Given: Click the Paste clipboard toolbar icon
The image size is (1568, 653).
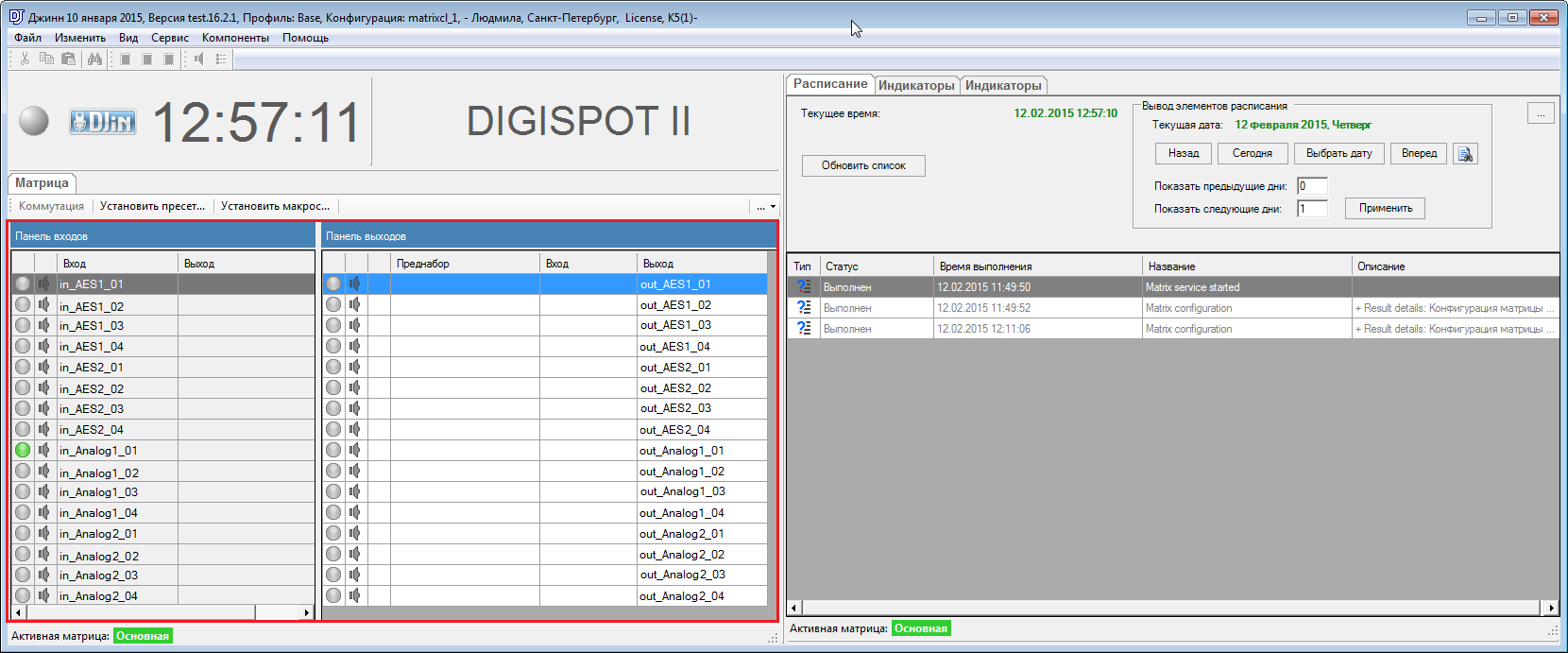Looking at the screenshot, I should coord(68,59).
